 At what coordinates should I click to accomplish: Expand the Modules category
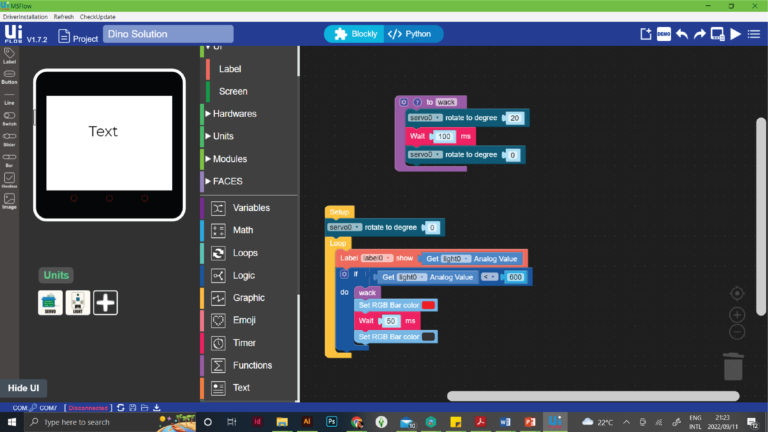pos(228,159)
